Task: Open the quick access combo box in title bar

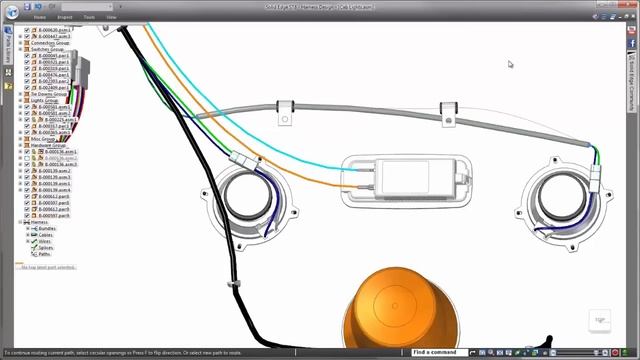Action: (87, 7)
